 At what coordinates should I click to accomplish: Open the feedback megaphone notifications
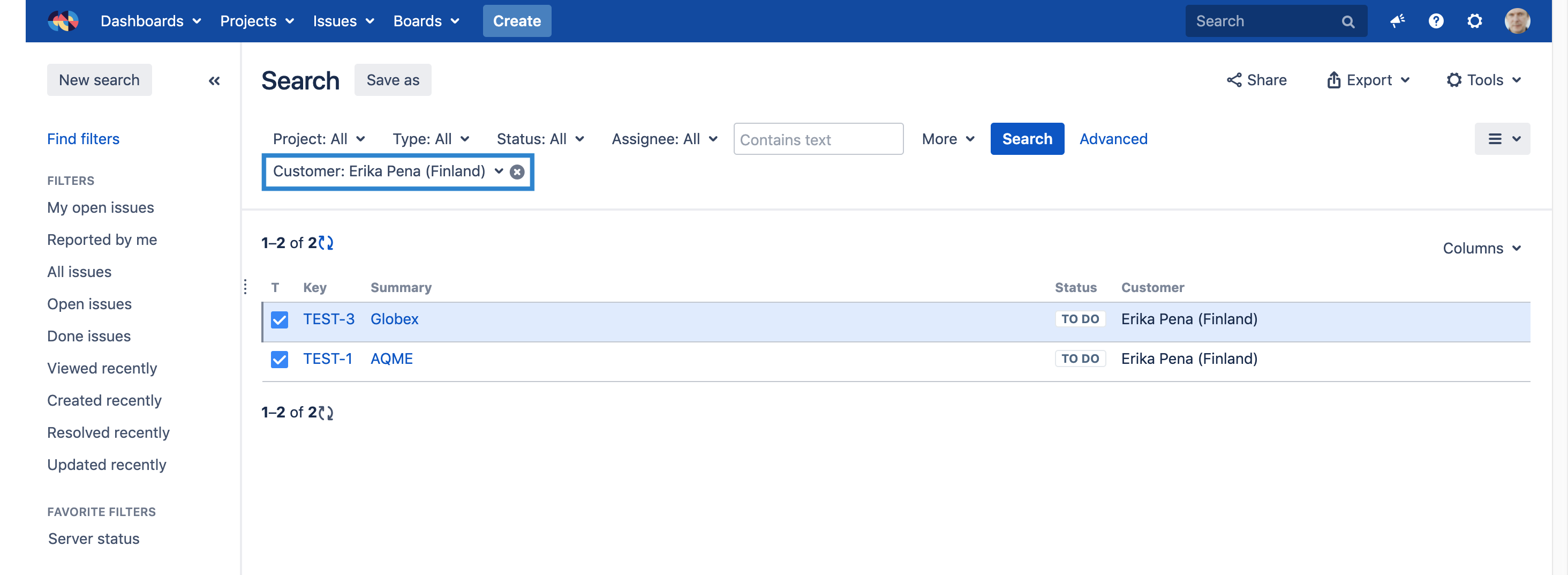tap(1397, 21)
